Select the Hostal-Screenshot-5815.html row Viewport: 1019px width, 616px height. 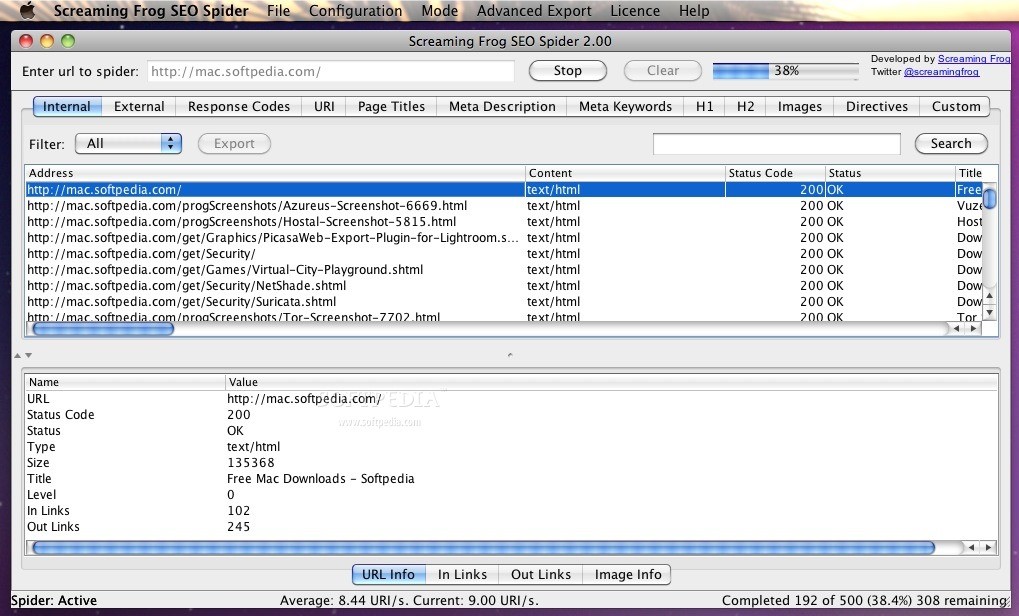504,222
